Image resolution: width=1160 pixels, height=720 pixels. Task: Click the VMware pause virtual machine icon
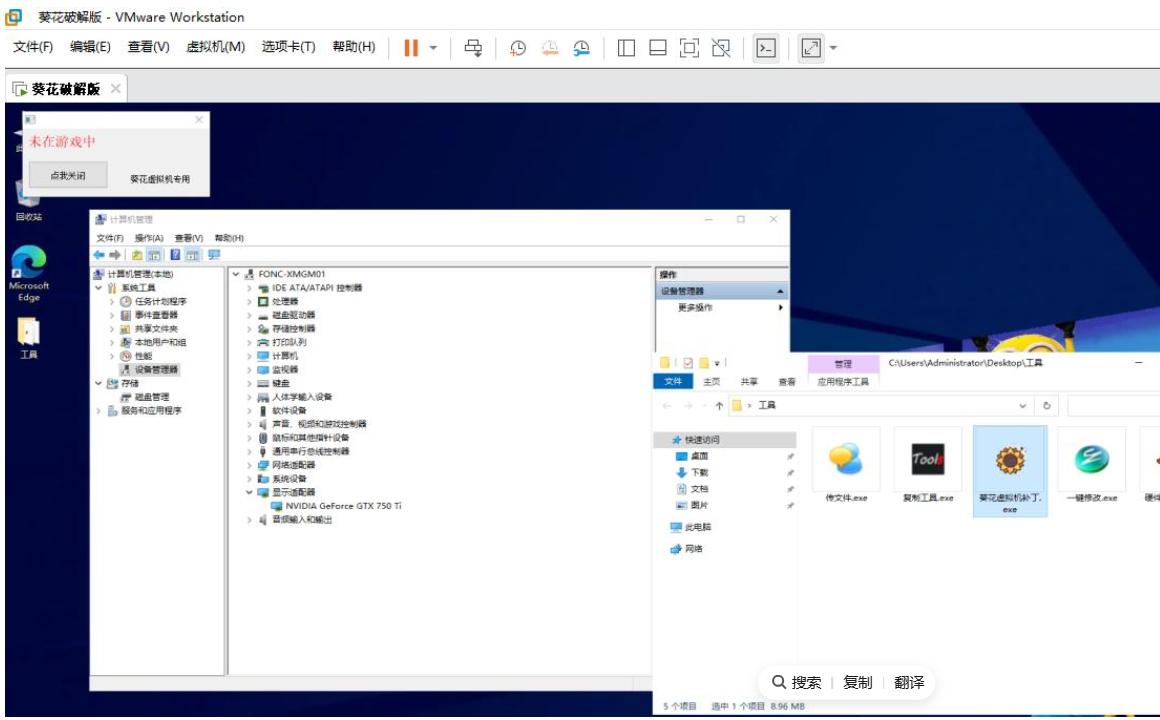point(411,48)
